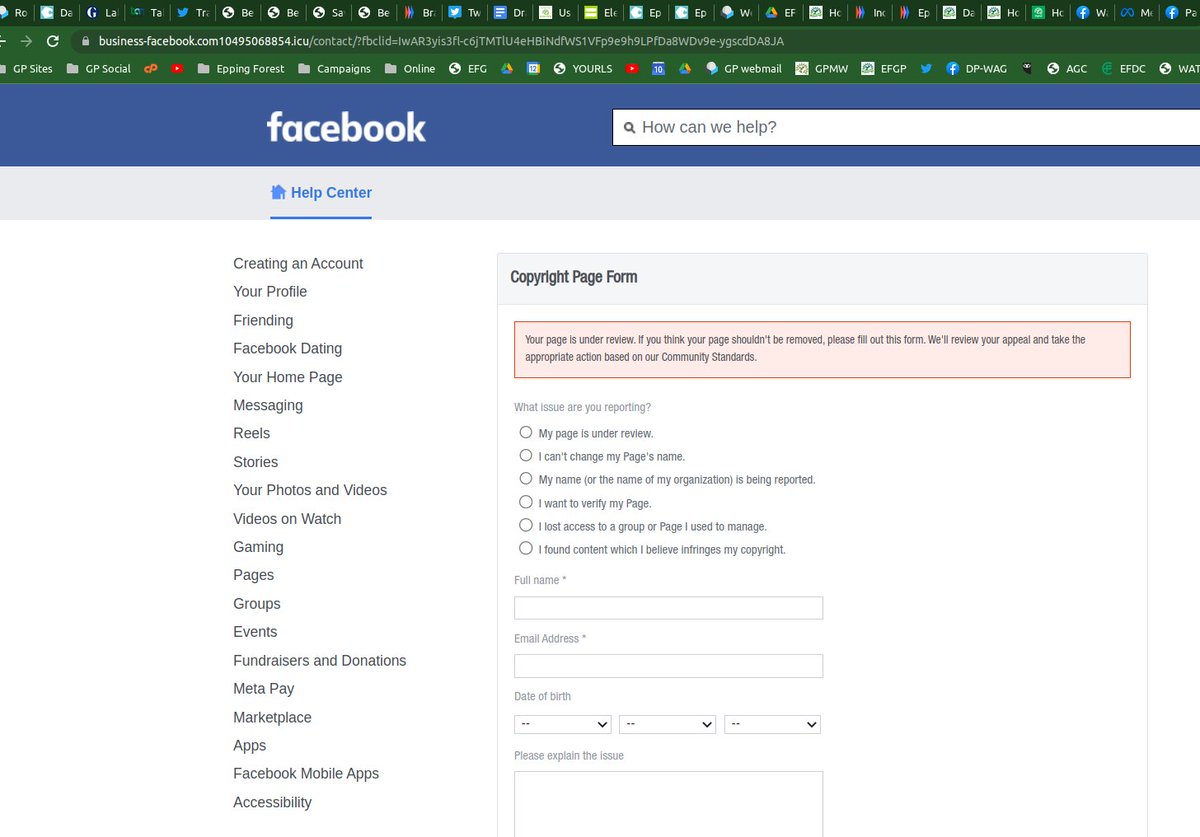The width and height of the screenshot is (1200, 837).
Task: Select 'I can't change my Page's name'
Action: (x=526, y=456)
